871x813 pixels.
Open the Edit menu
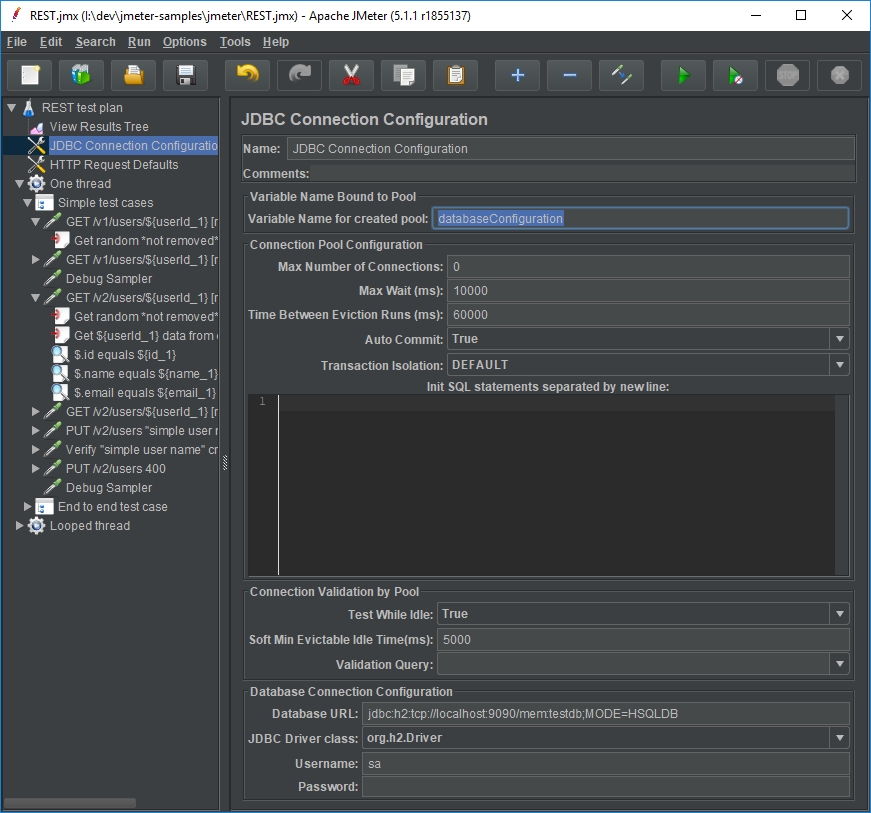coord(51,42)
